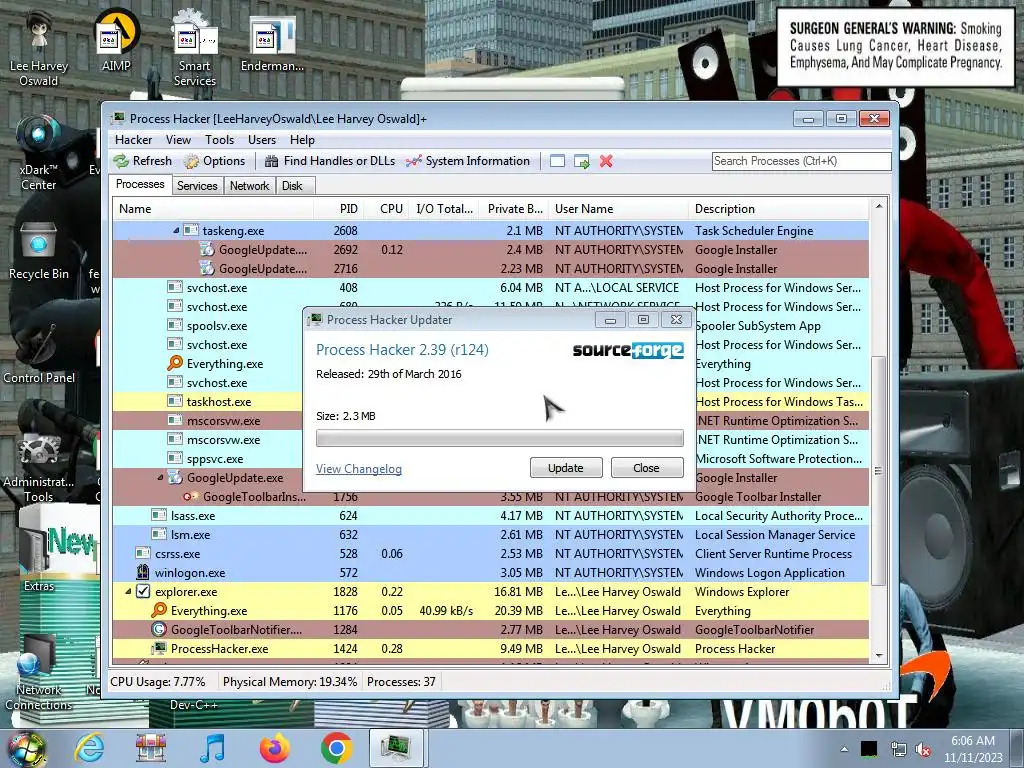The image size is (1024, 768).
Task: Switch to the Services tab
Action: point(197,185)
